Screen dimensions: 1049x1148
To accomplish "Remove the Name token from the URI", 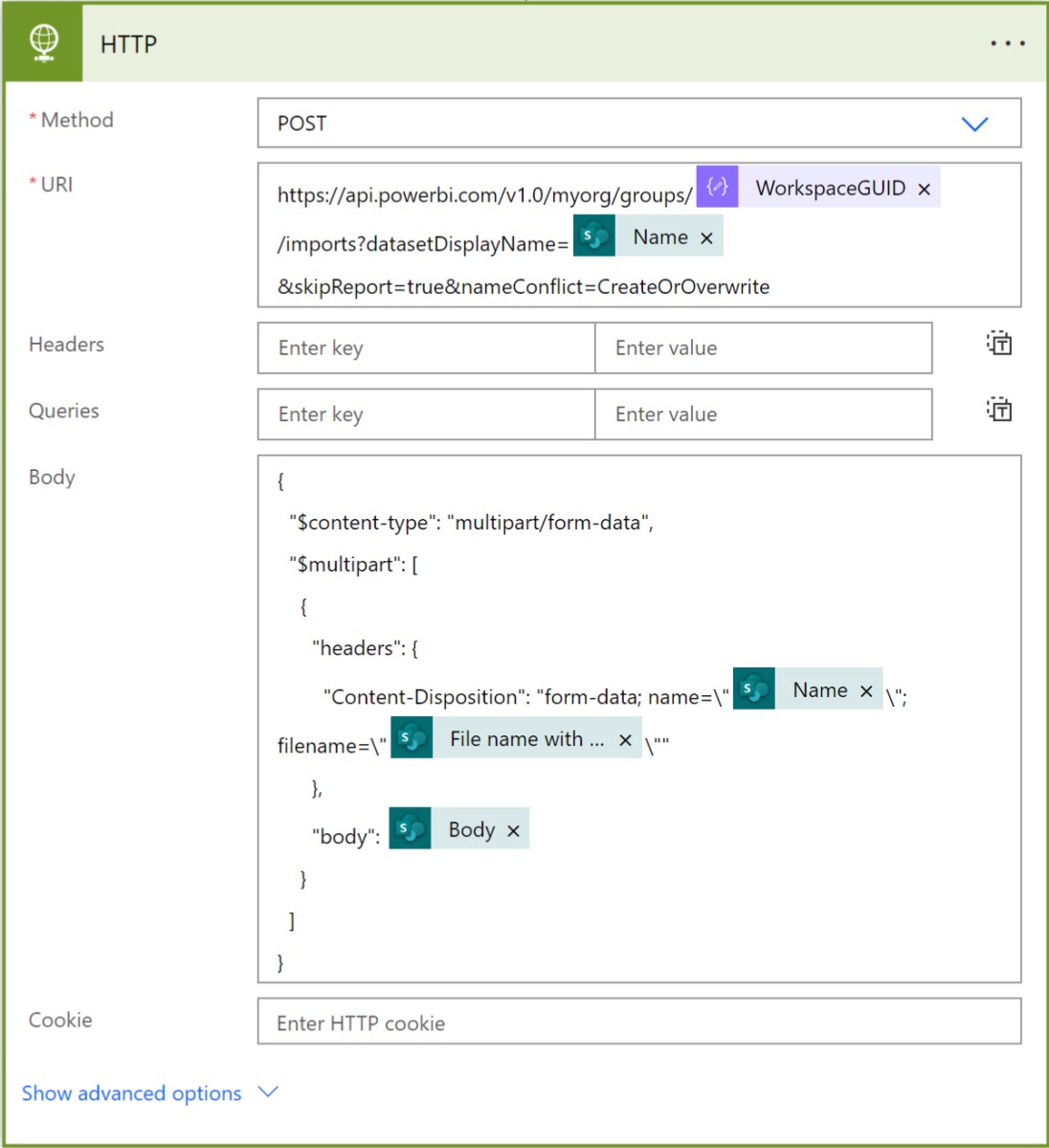I will (706, 236).
